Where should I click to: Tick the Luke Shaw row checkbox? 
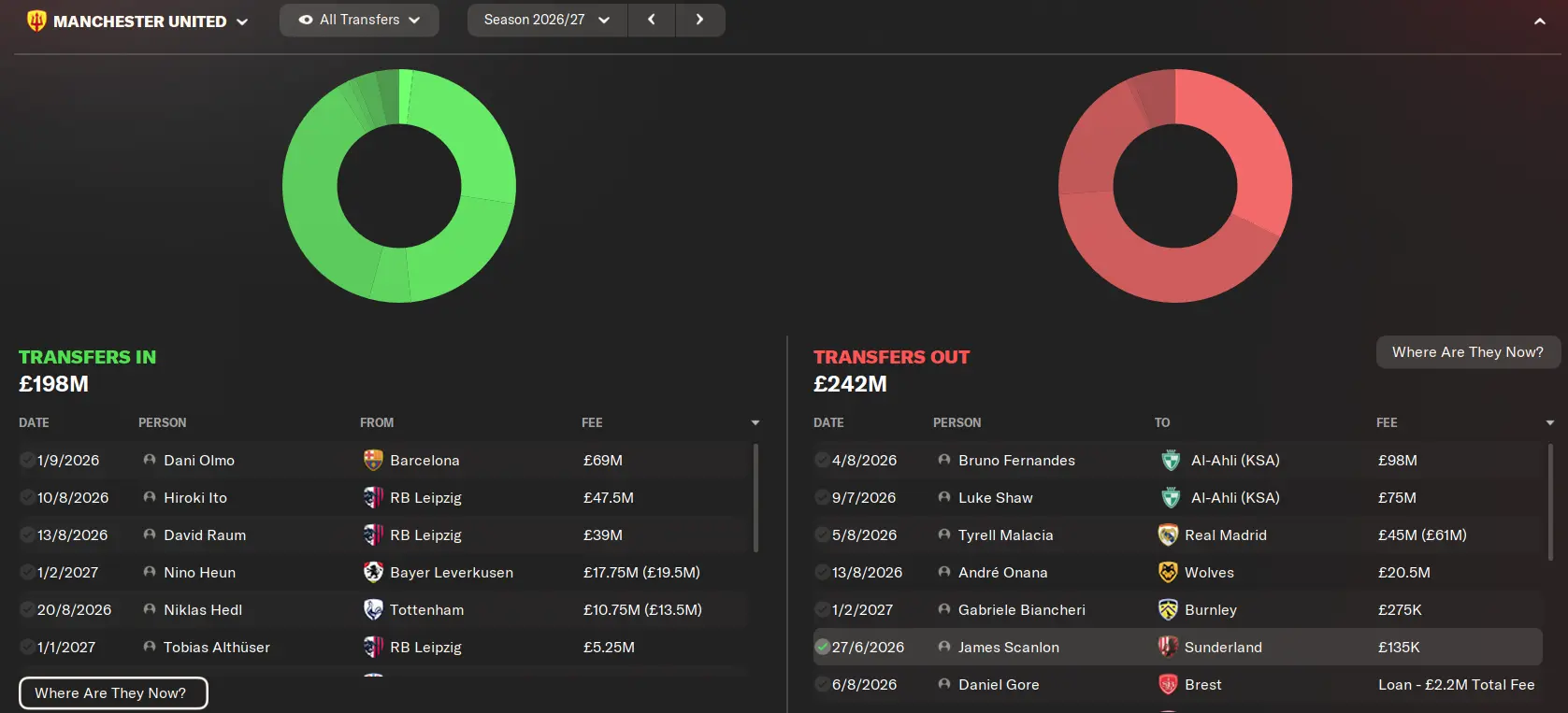(x=822, y=497)
